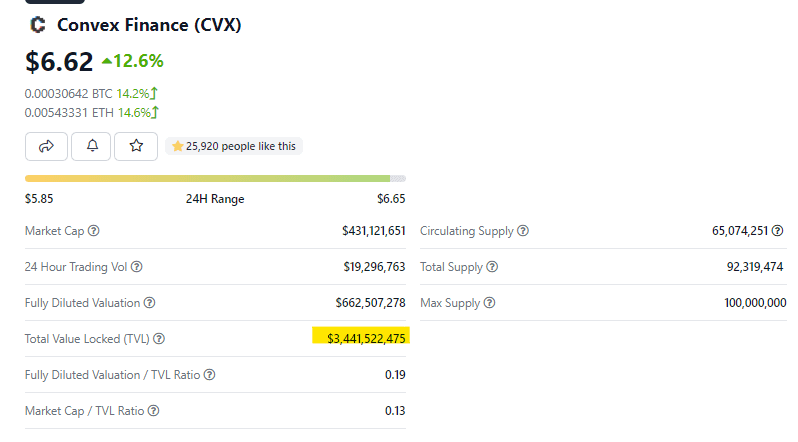This screenshot has height=442, width=798.
Task: Click the 25,920 people like this badge
Action: (235, 146)
